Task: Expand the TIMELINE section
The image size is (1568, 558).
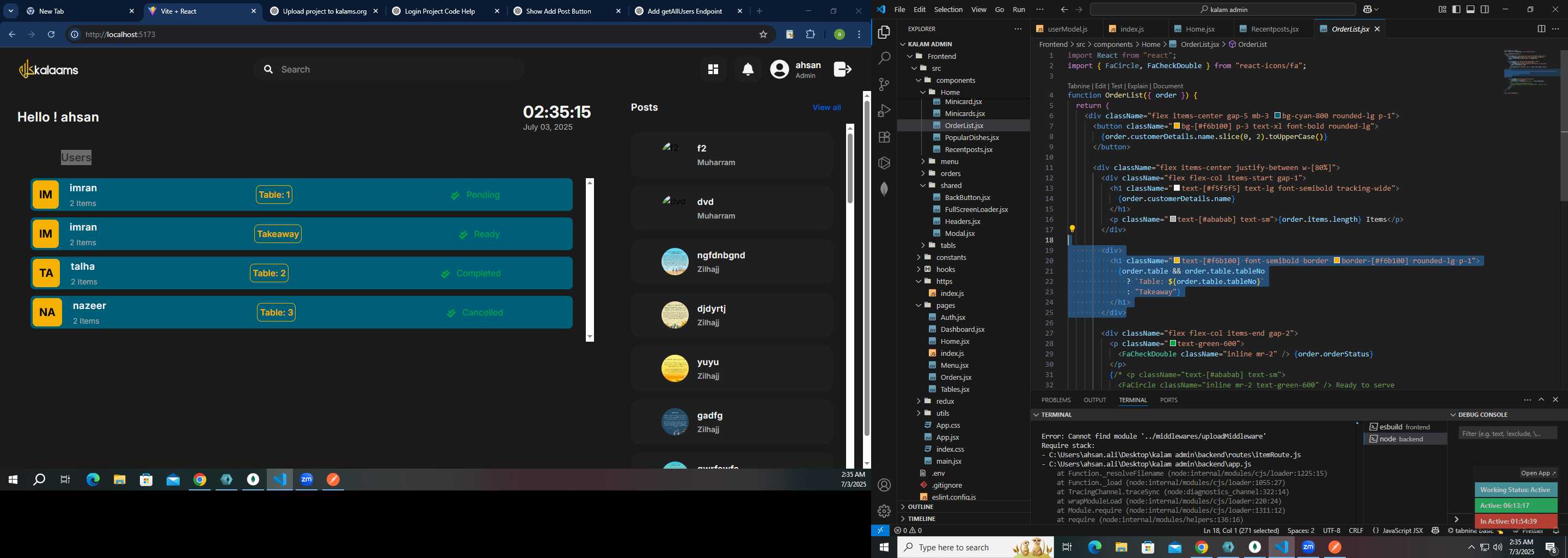Action: tap(963, 519)
